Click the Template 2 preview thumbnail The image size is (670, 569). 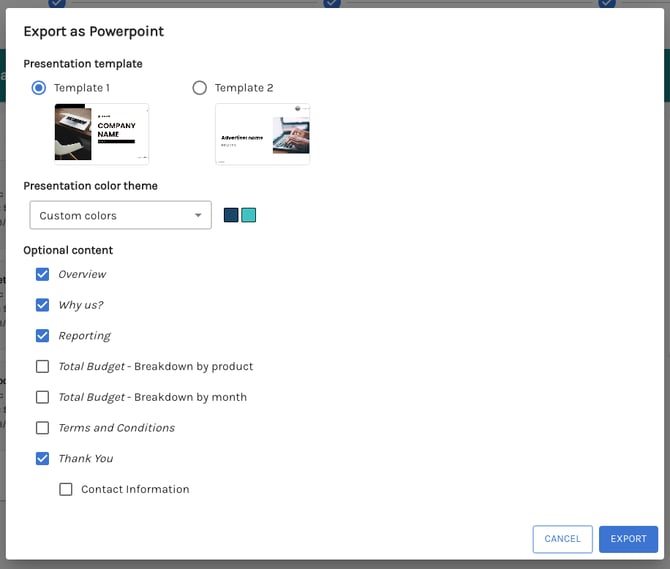coord(262,133)
